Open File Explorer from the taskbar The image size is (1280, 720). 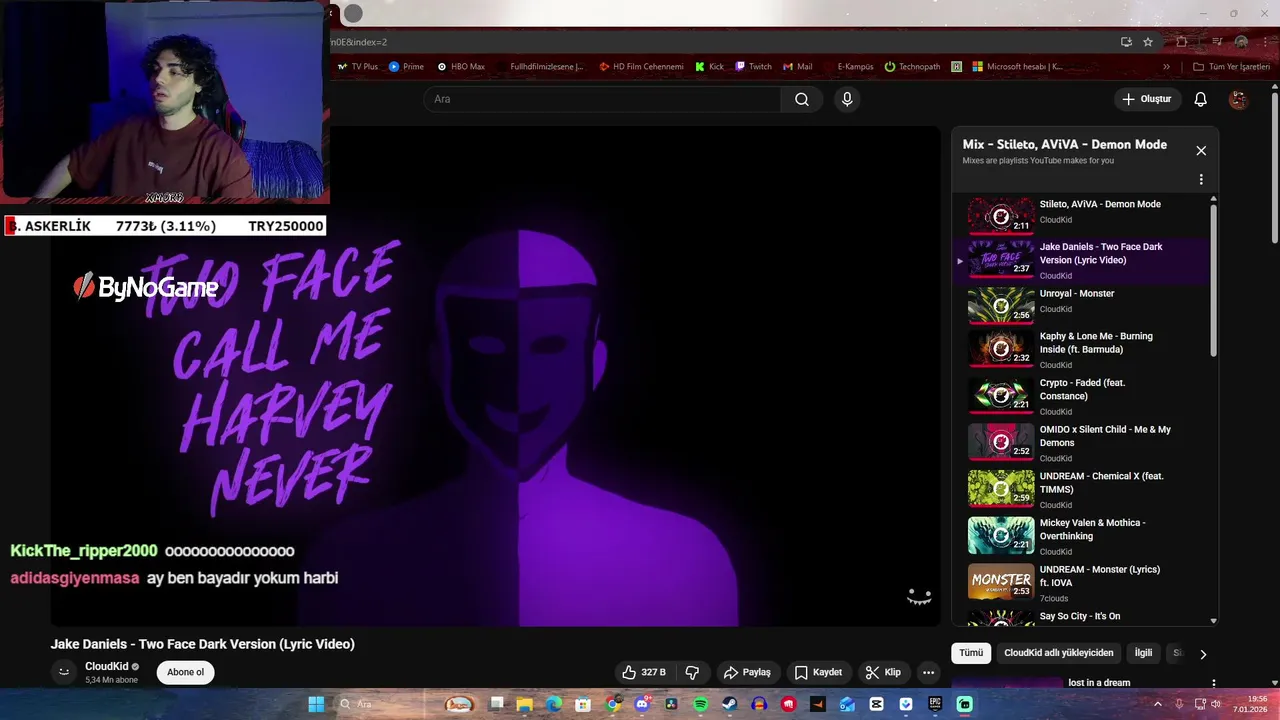[525, 704]
